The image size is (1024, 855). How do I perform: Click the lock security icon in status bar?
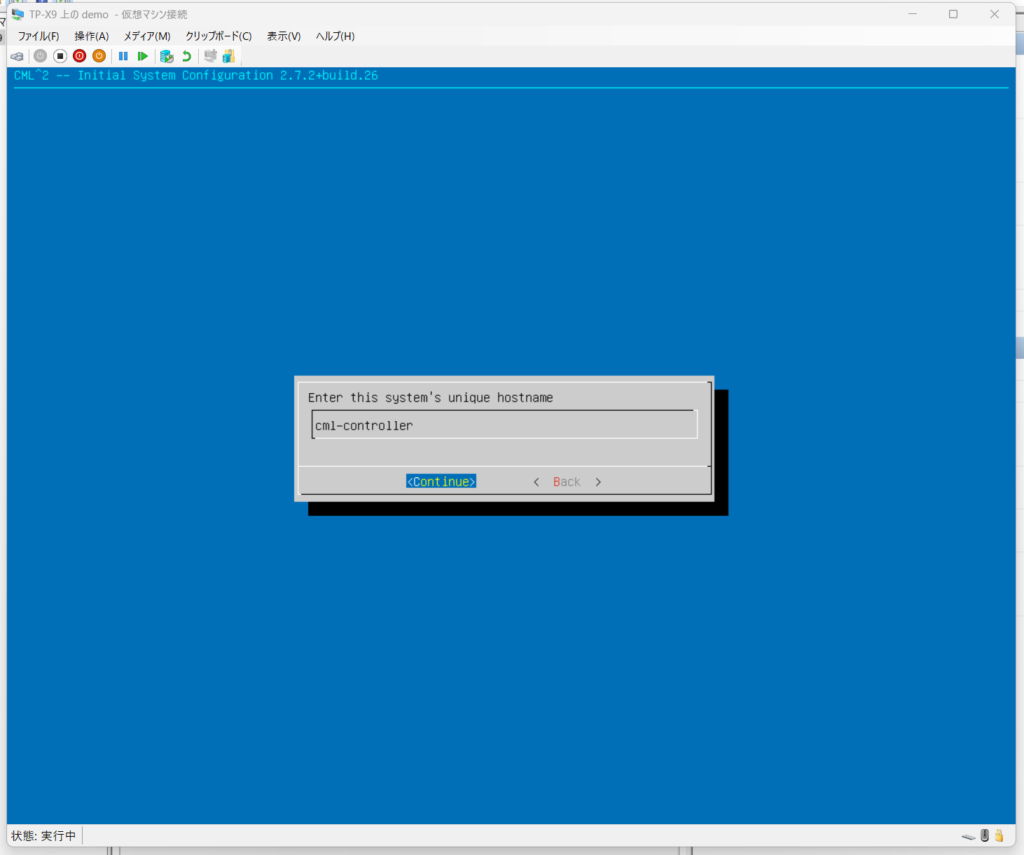tap(999, 835)
